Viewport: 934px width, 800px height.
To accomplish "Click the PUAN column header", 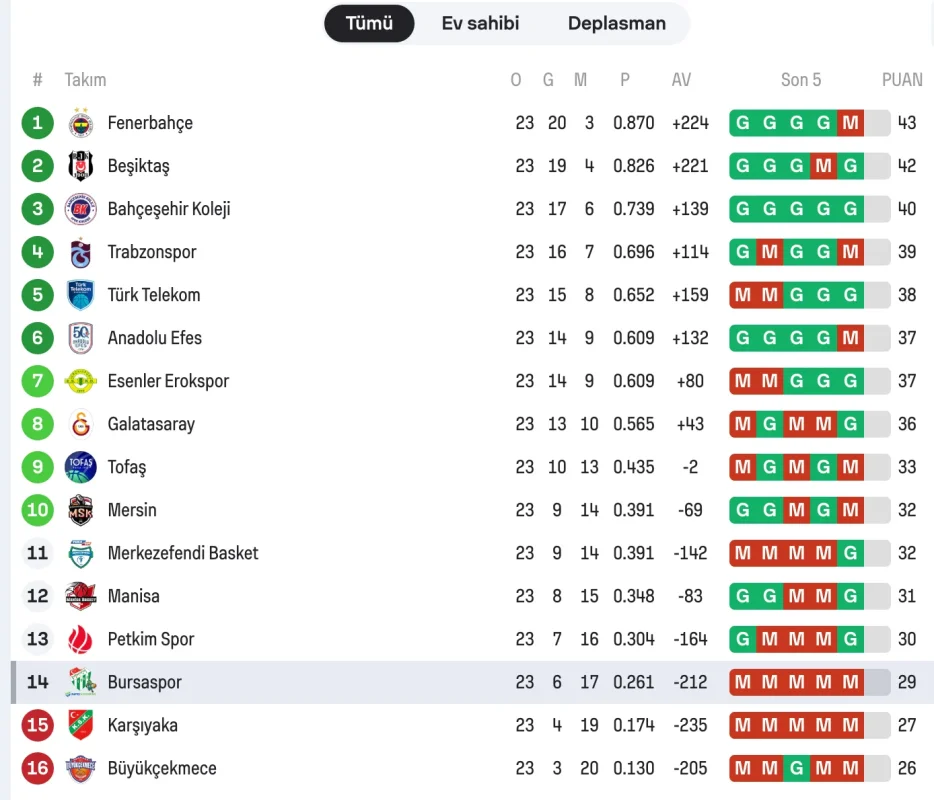I will click(902, 80).
